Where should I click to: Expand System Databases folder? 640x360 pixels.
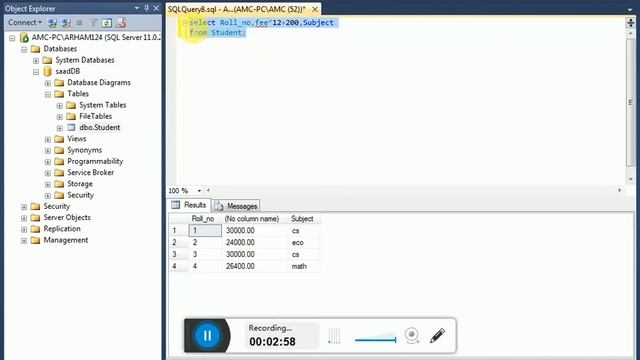(36, 60)
